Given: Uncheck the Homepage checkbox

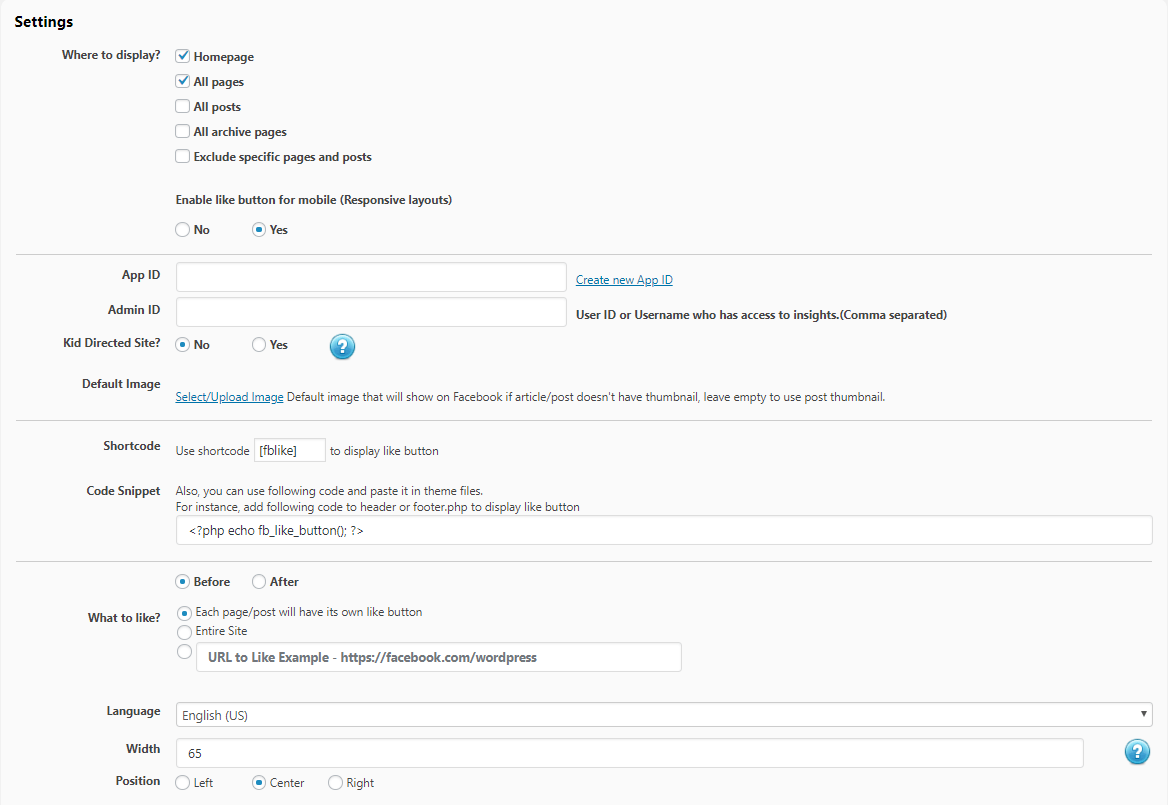Looking at the screenshot, I should tap(182, 56).
